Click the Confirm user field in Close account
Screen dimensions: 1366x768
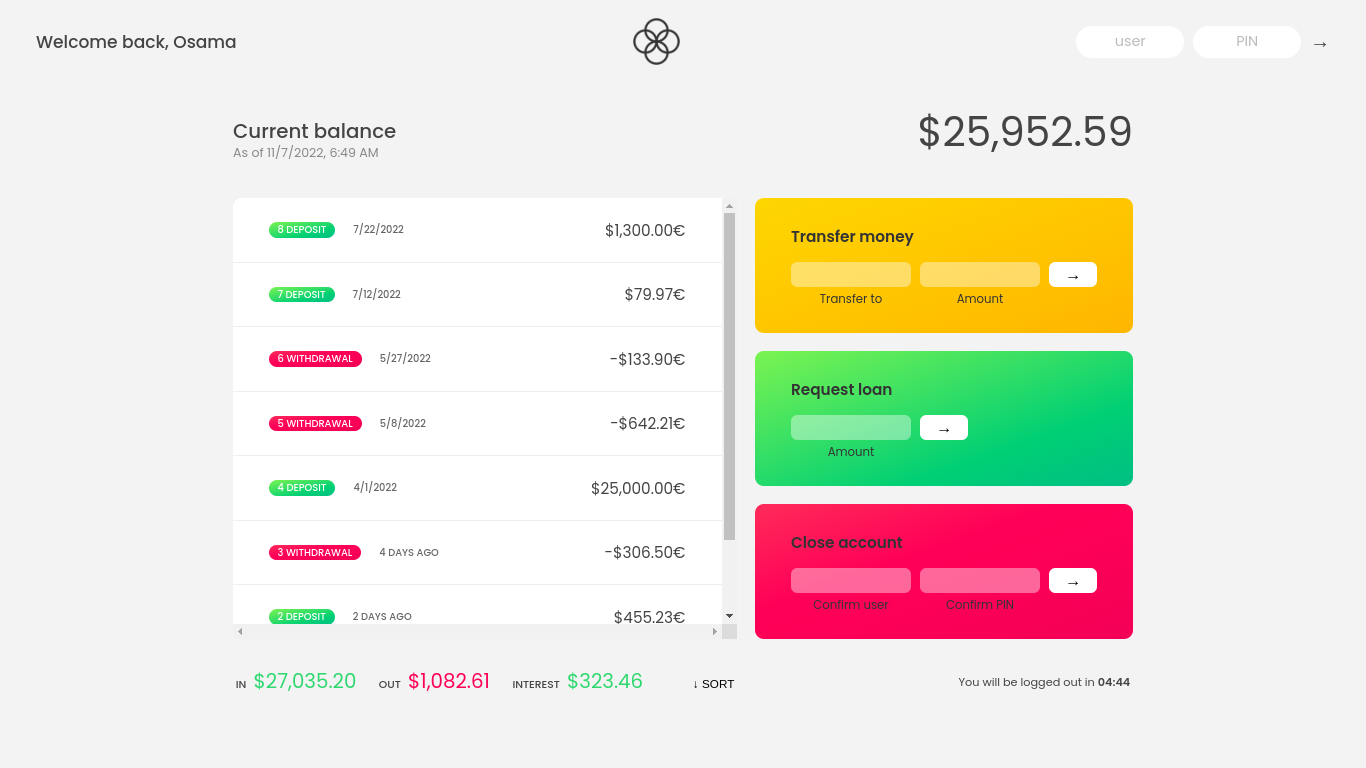coord(850,580)
